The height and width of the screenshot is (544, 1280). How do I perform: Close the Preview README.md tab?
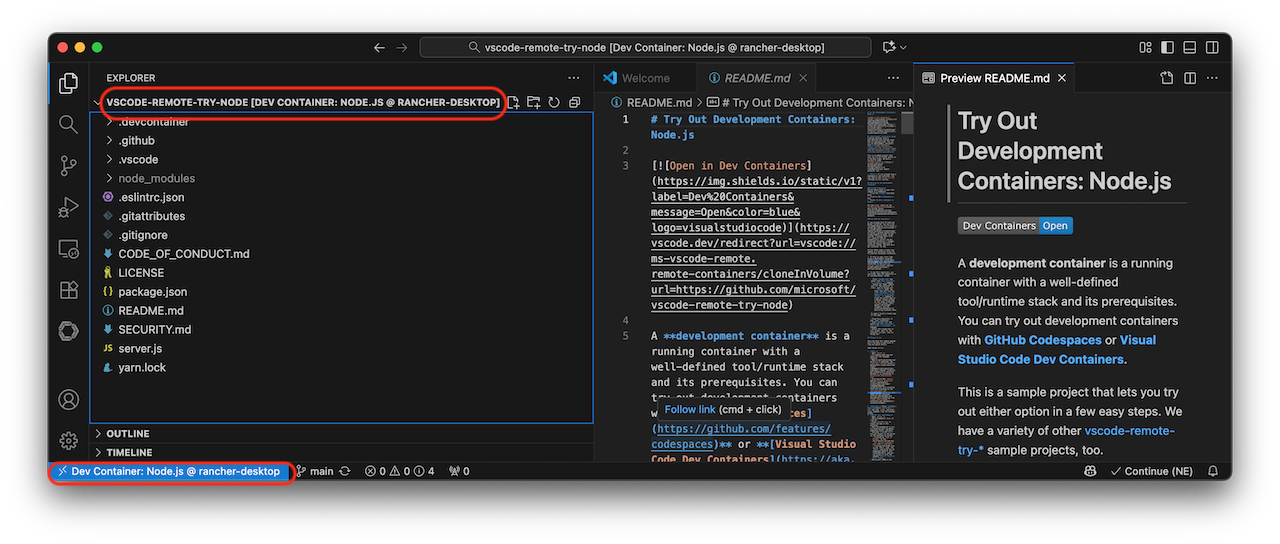point(1062,78)
